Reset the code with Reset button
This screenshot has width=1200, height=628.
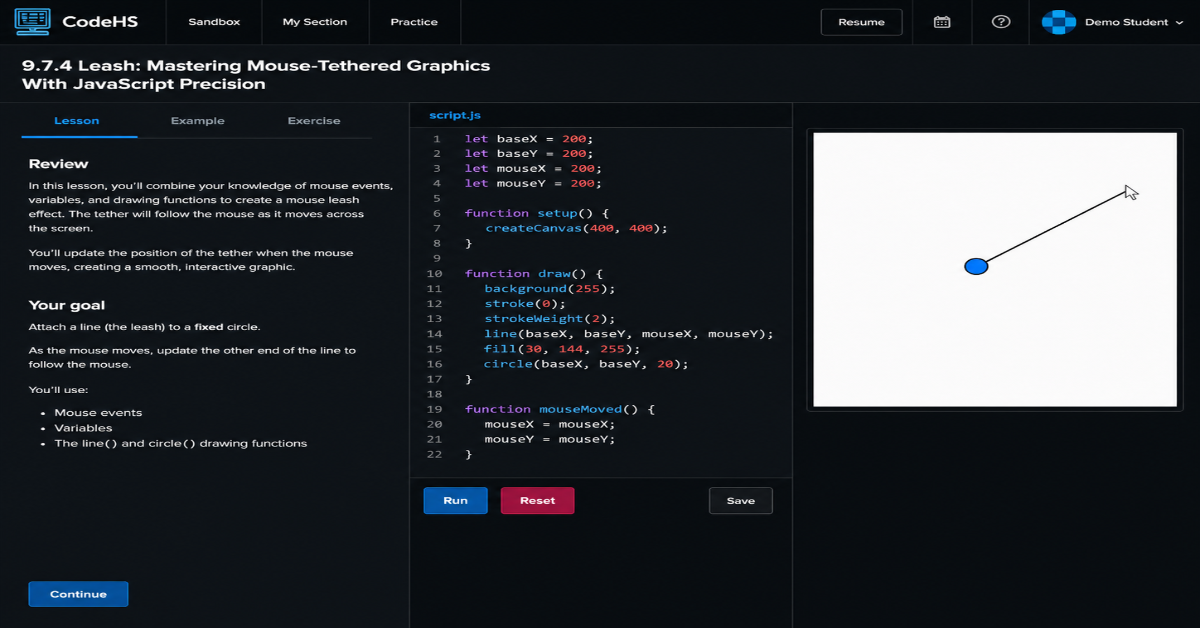tap(537, 500)
